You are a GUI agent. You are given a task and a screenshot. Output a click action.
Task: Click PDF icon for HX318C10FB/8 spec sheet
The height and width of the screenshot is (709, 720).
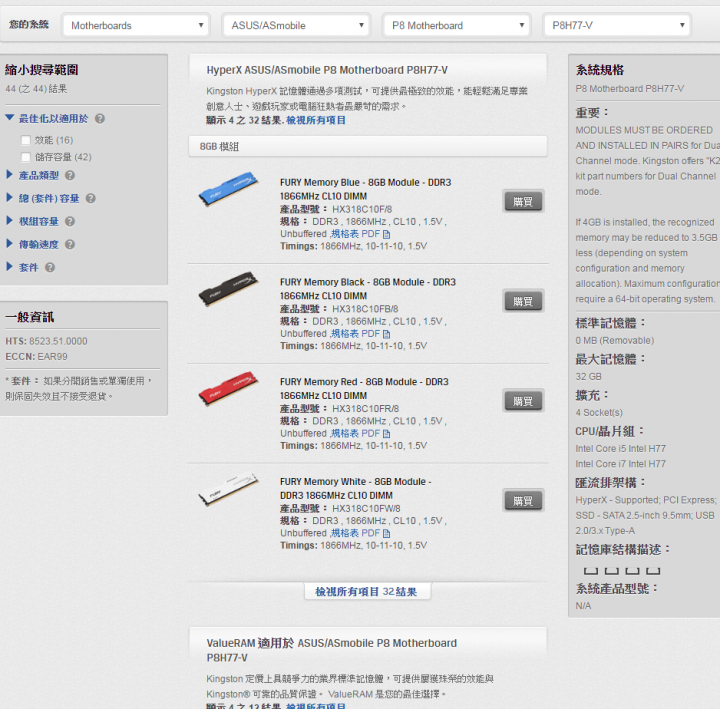(386, 334)
